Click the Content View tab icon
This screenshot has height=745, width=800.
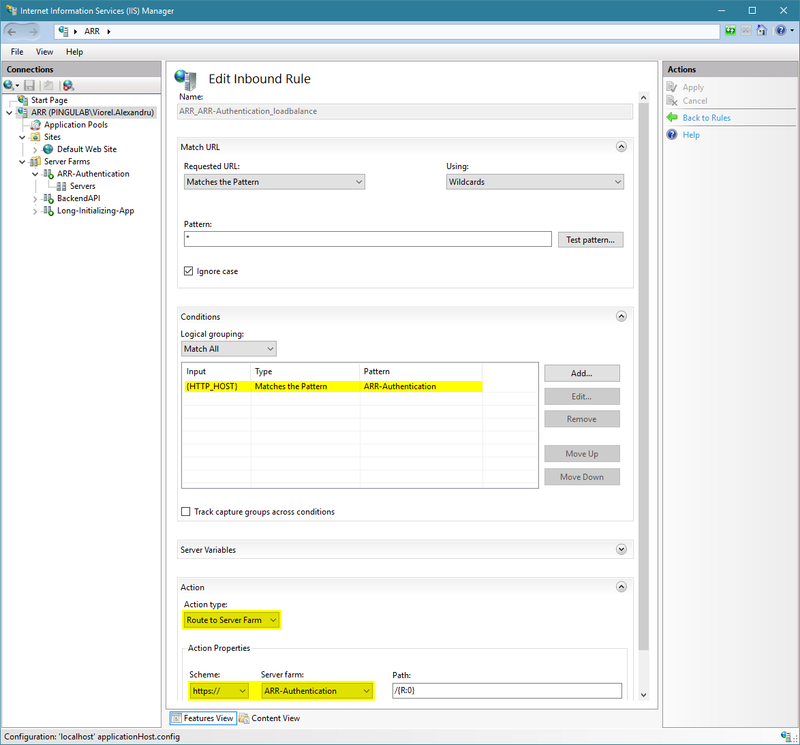pyautogui.click(x=244, y=718)
